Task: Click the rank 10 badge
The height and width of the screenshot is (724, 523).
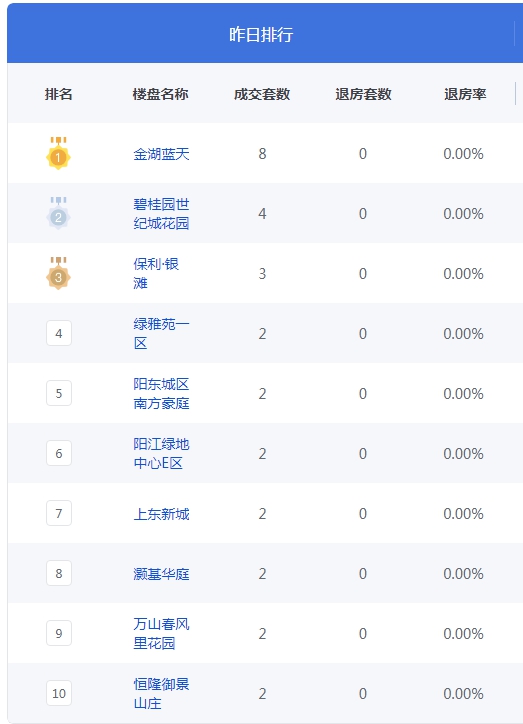Action: point(59,693)
